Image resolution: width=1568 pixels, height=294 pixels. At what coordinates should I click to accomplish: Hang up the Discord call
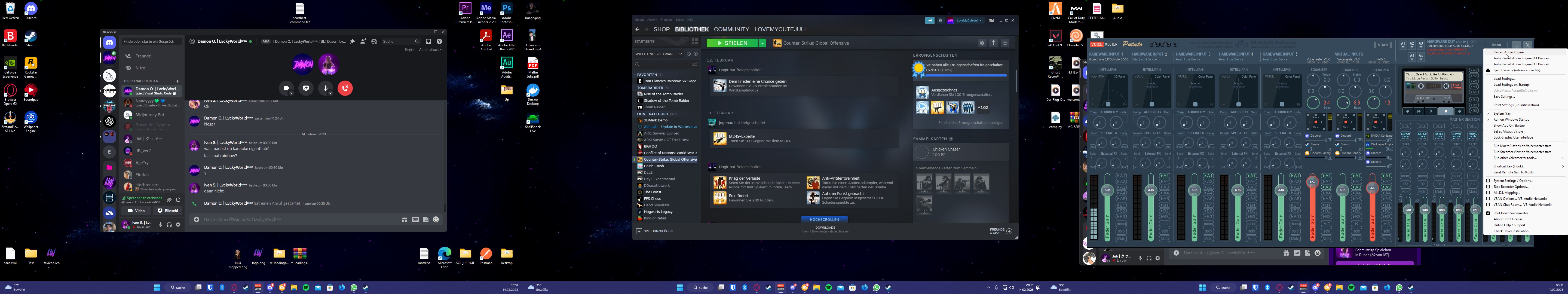(x=345, y=88)
